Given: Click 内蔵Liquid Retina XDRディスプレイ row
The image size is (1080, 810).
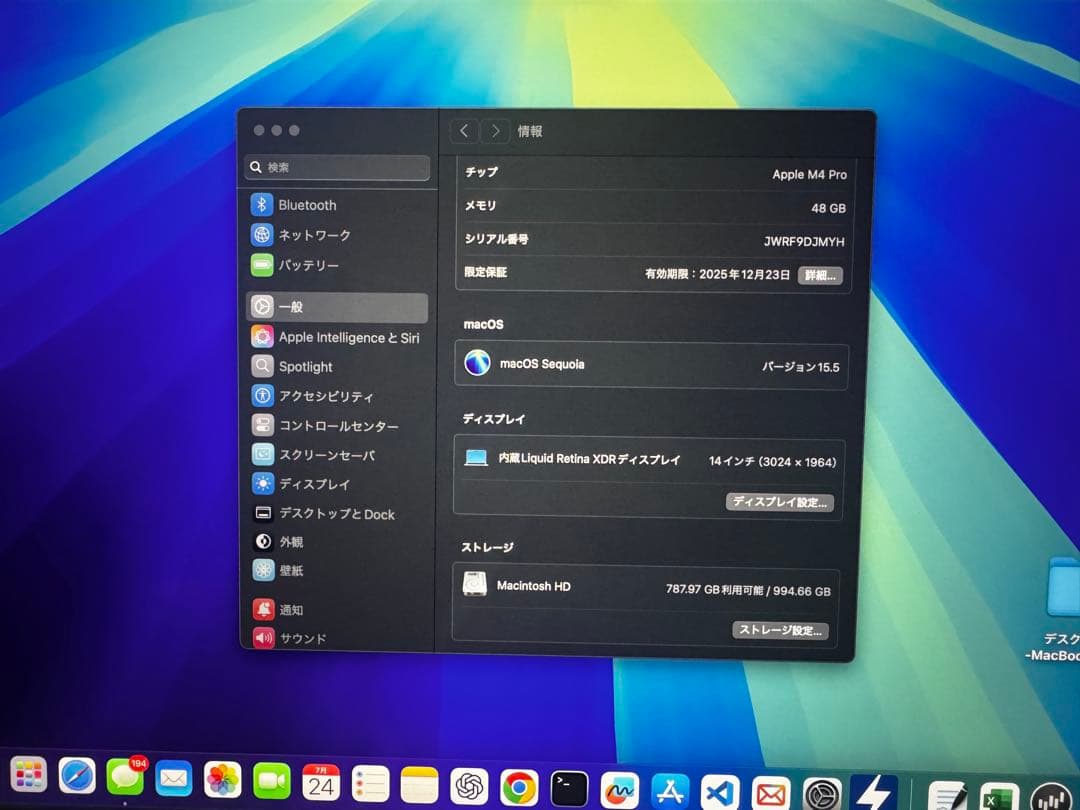Looking at the screenshot, I should (649, 459).
